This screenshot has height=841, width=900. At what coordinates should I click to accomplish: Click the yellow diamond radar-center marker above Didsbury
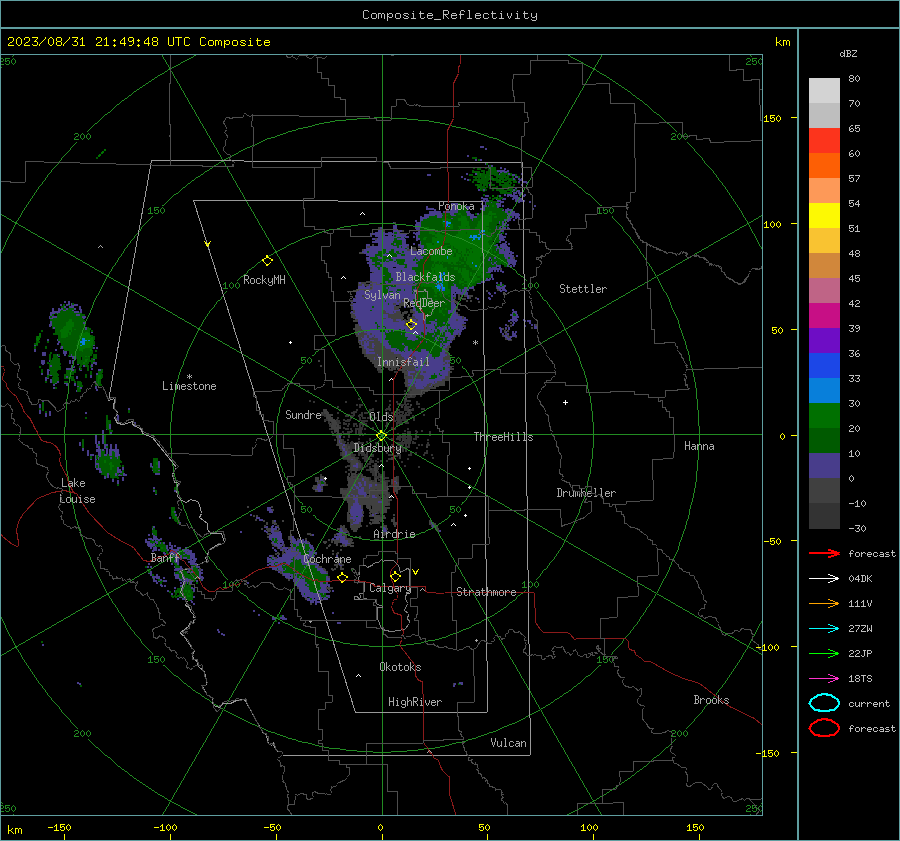point(381,436)
